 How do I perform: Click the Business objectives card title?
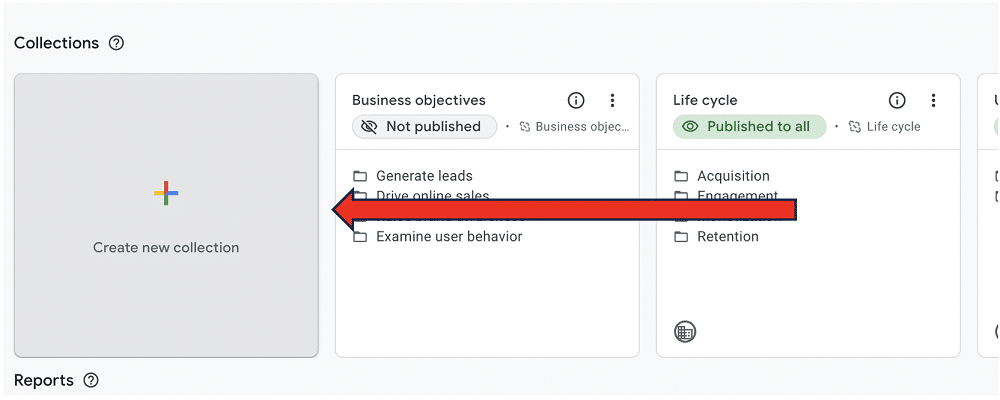[x=418, y=100]
